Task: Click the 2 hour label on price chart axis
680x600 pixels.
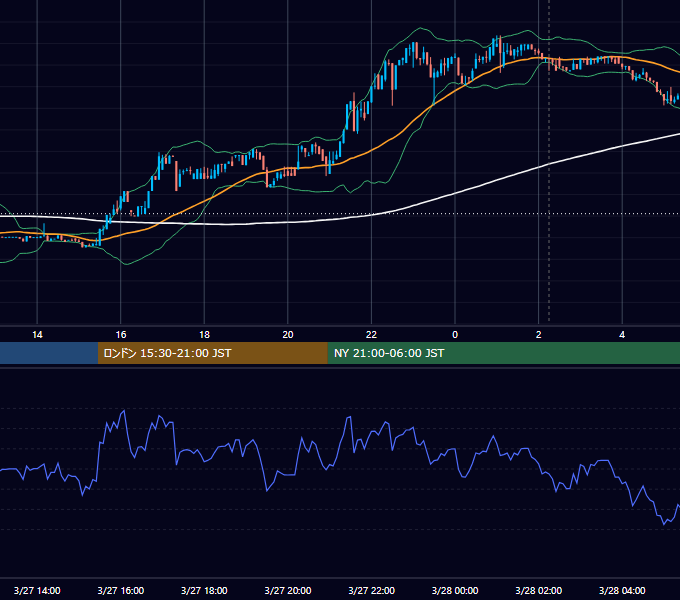Action: pyautogui.click(x=539, y=335)
